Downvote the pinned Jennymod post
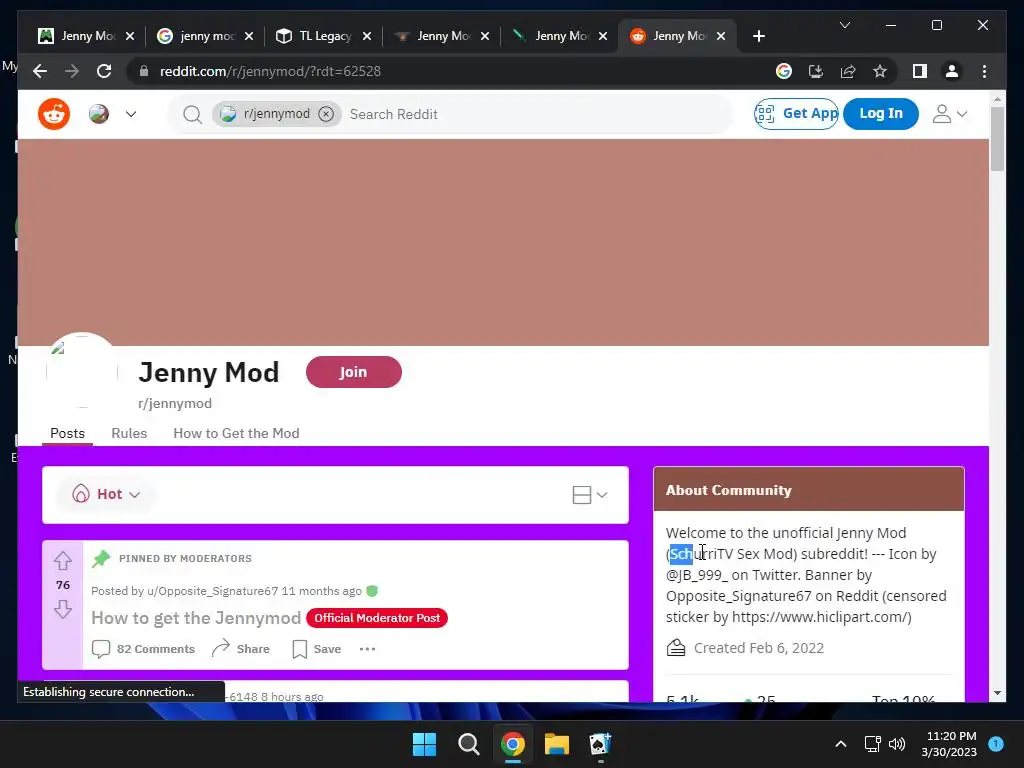The image size is (1024, 768). pos(63,609)
